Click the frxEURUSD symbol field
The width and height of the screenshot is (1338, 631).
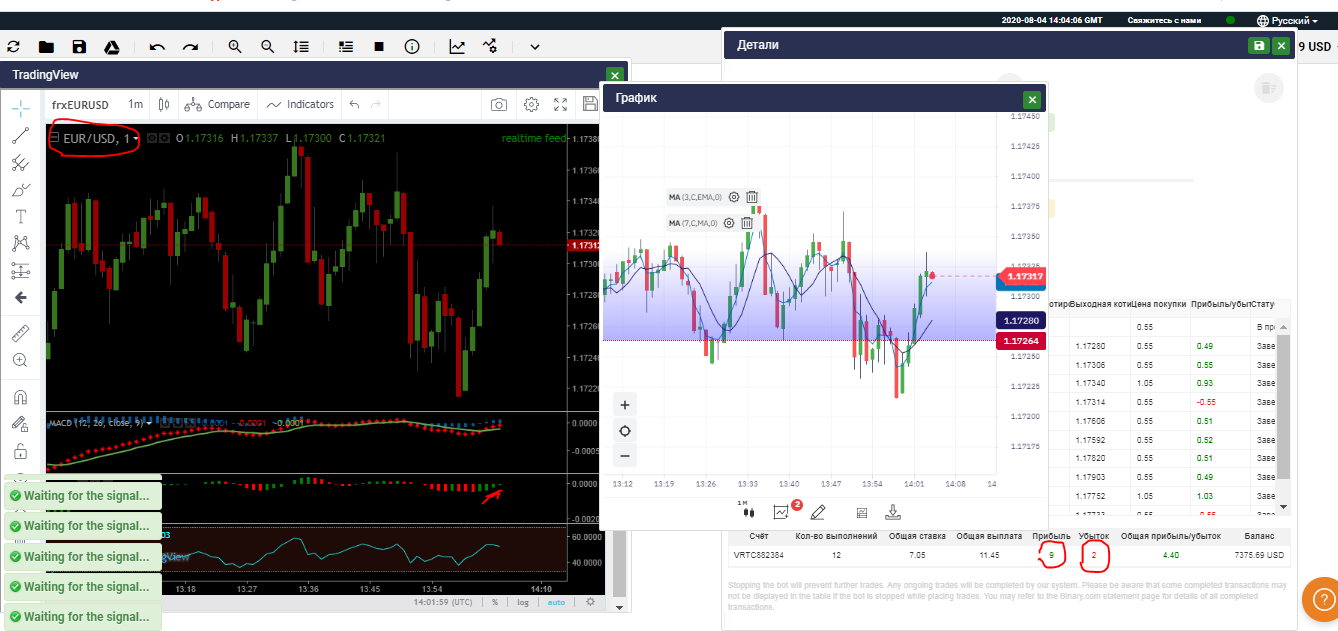click(x=80, y=104)
